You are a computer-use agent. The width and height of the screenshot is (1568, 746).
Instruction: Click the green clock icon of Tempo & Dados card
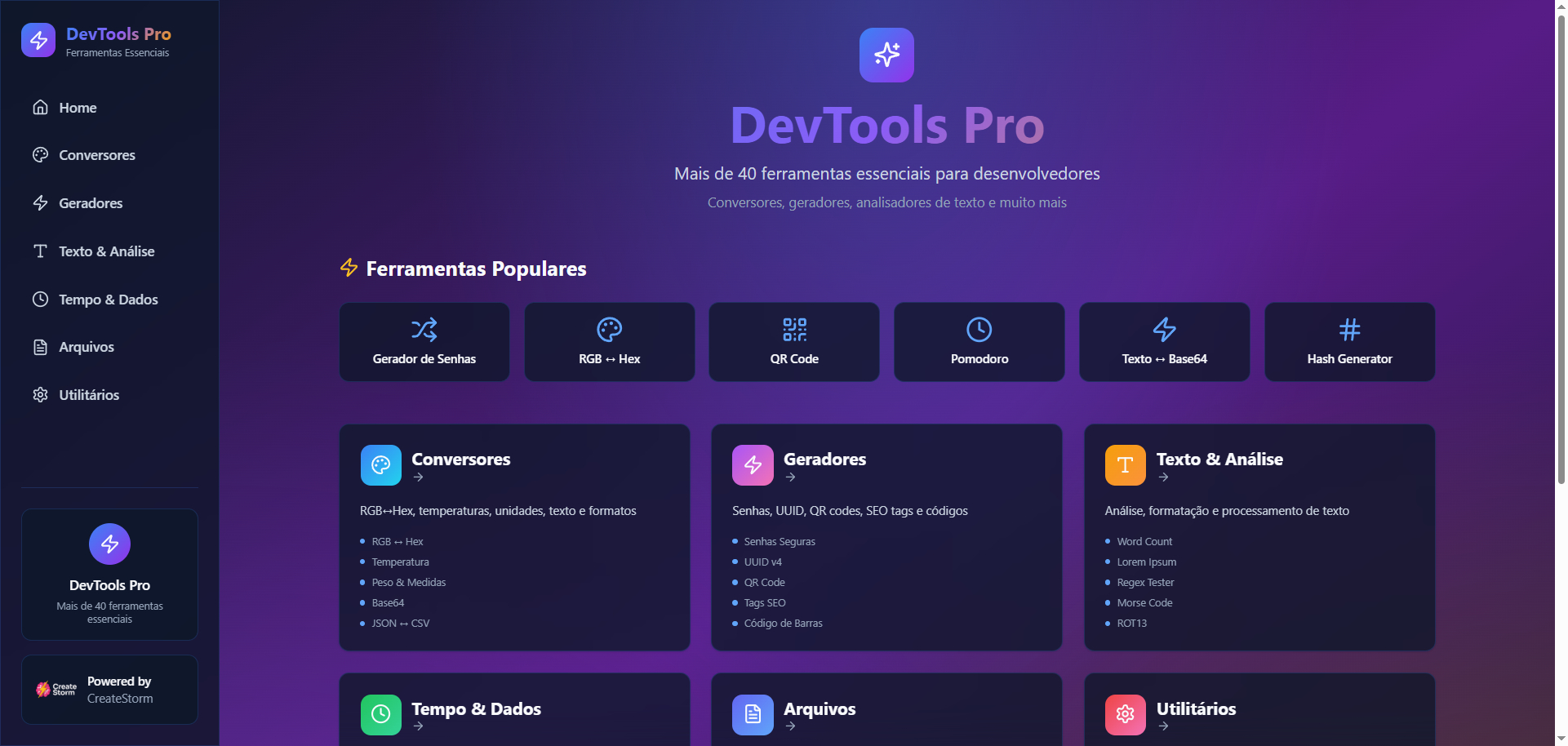pos(381,715)
